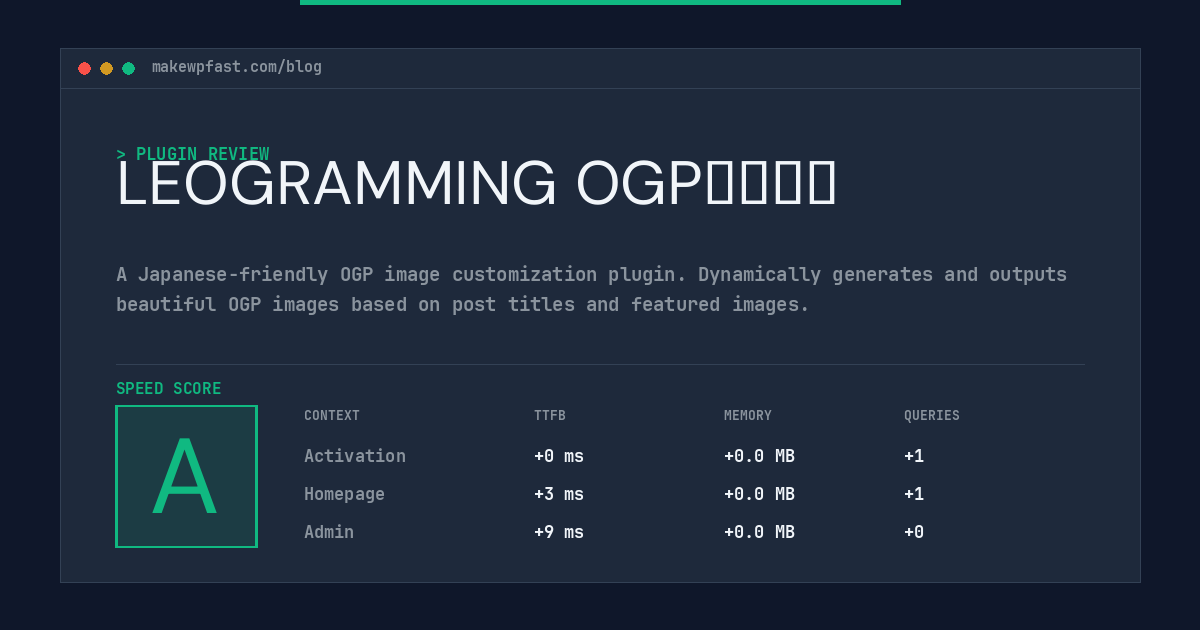Viewport: 1200px width, 630px height.
Task: Click the plugin description paragraph
Action: point(591,289)
